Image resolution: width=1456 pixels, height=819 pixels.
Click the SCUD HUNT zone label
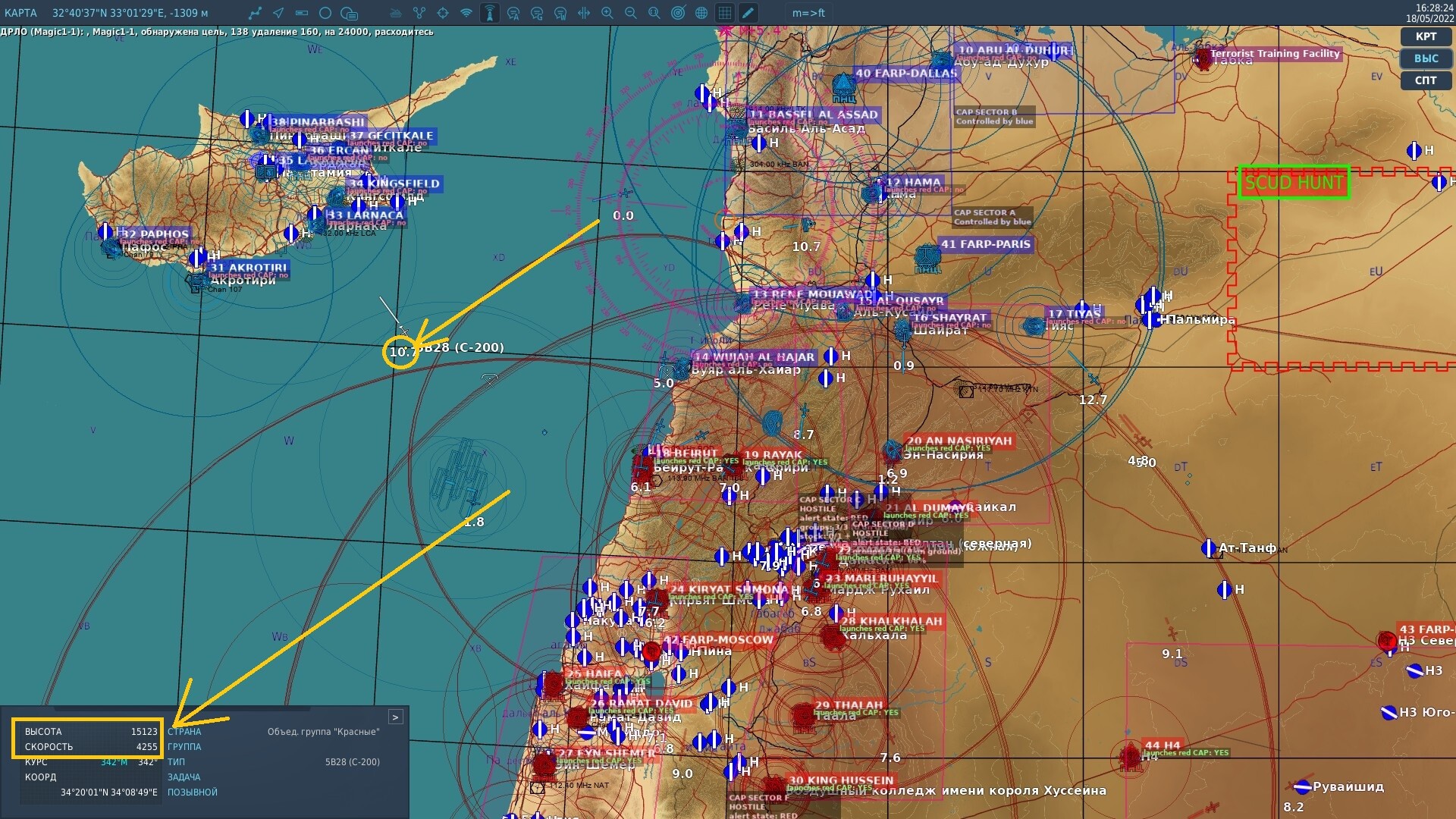click(x=1294, y=183)
